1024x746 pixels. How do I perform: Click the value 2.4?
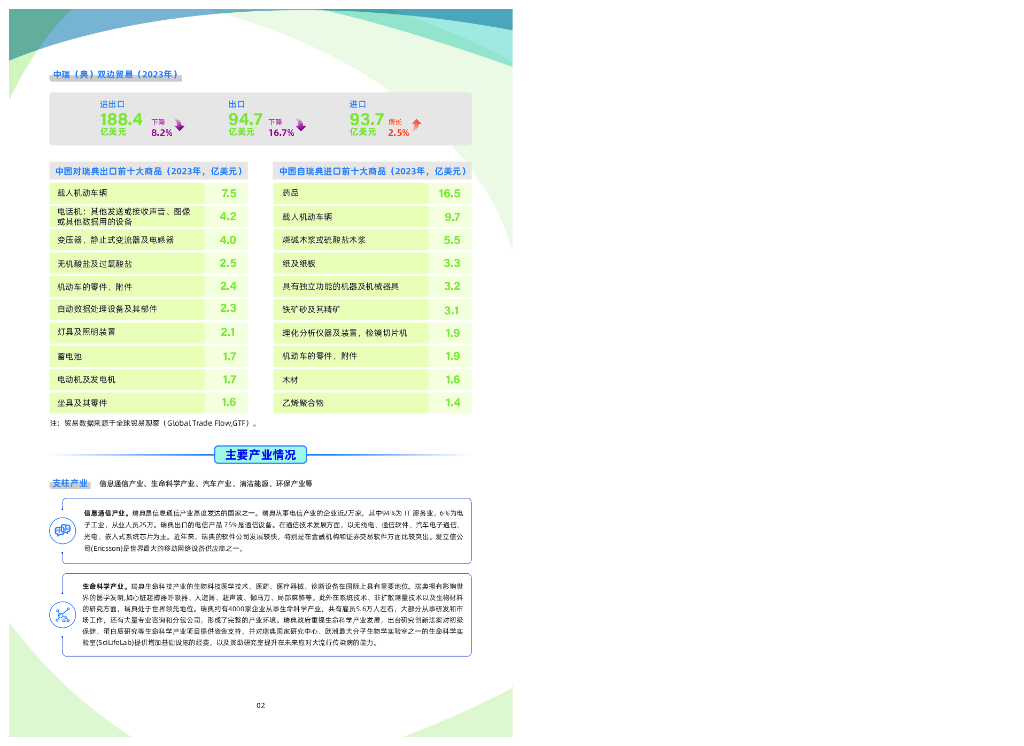[x=228, y=286]
